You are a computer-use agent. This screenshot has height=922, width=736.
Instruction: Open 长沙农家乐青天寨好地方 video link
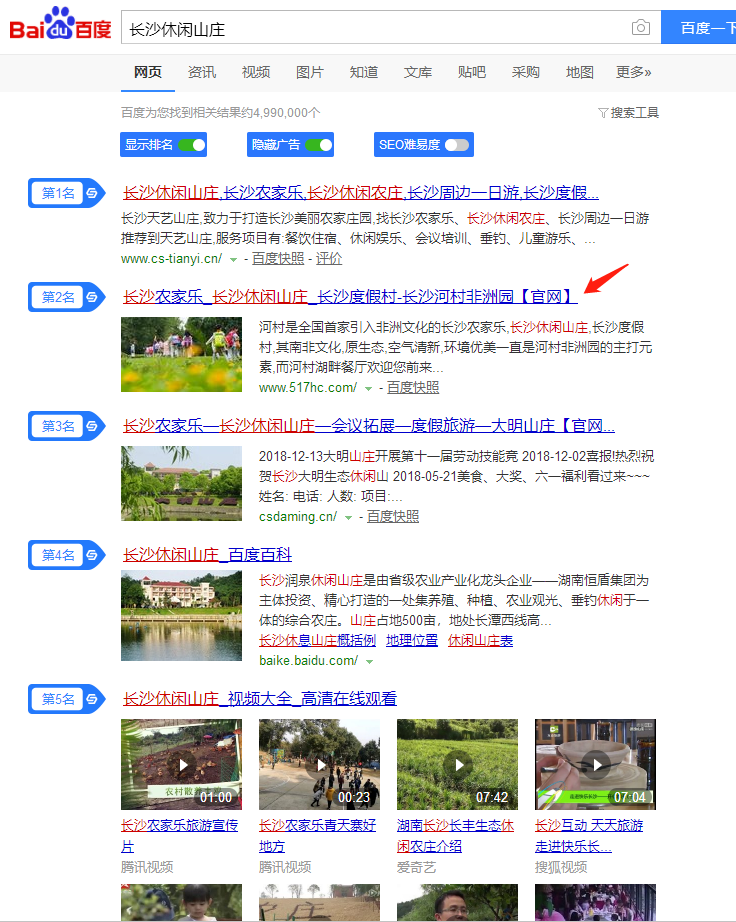(317, 836)
